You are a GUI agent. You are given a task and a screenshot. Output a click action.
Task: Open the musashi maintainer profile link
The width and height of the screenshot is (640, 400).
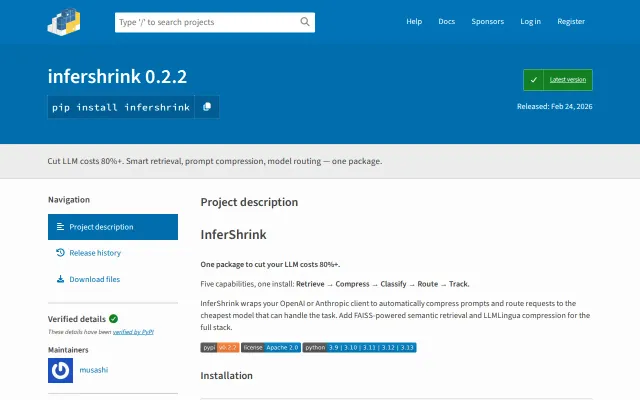point(93,370)
